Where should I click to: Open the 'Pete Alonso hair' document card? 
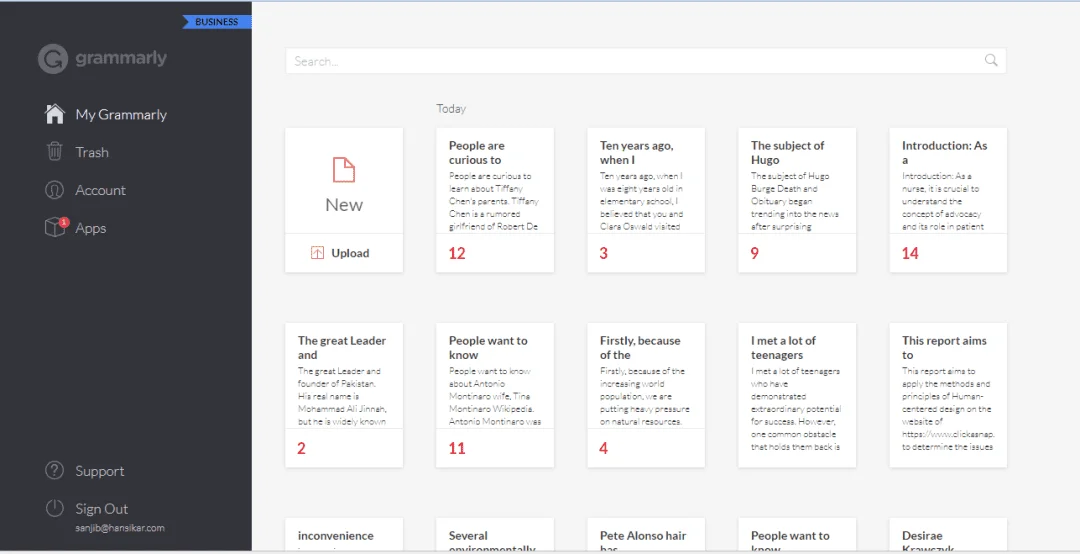click(x=645, y=535)
